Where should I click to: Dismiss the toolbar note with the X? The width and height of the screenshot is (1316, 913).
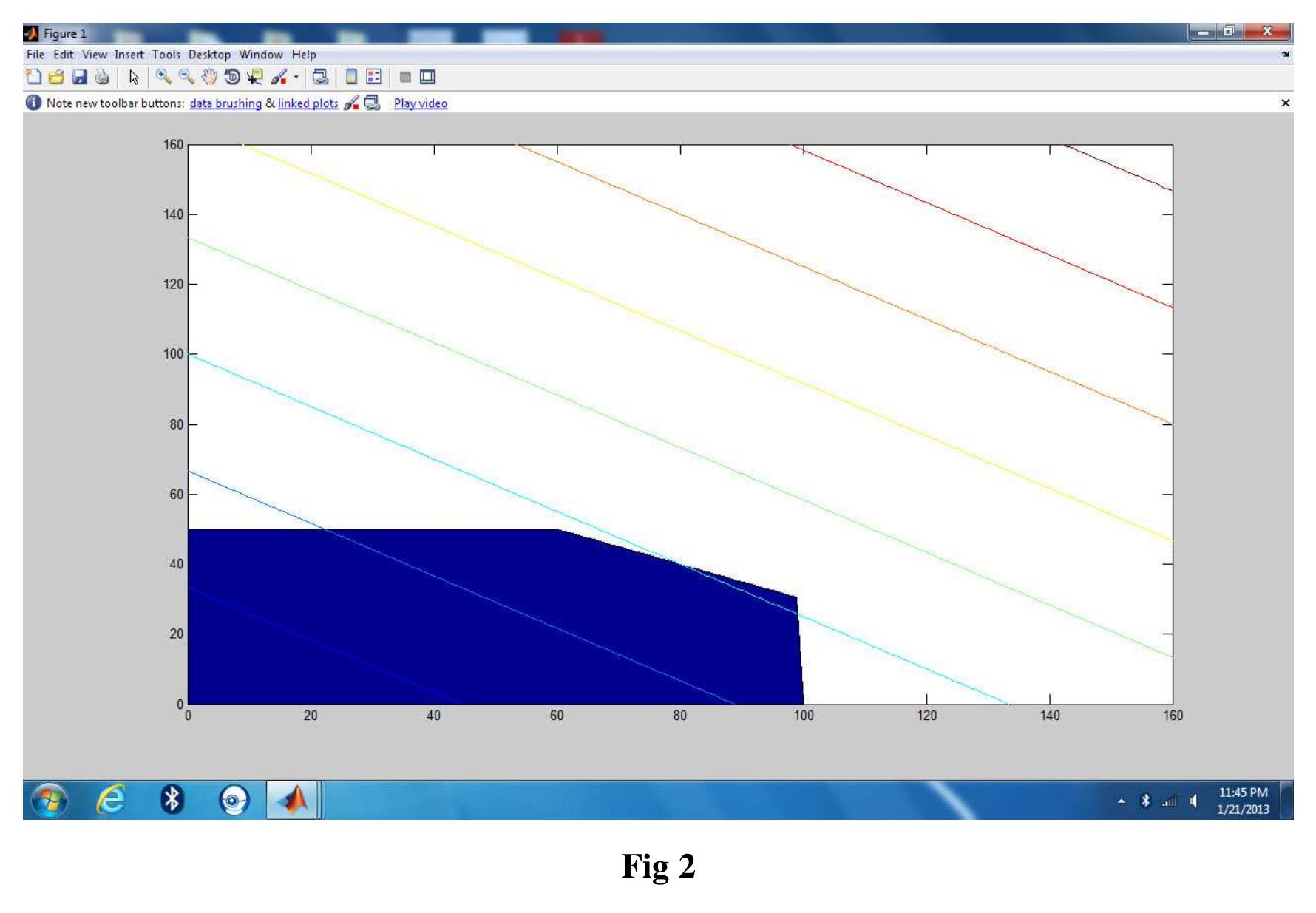(x=1285, y=103)
